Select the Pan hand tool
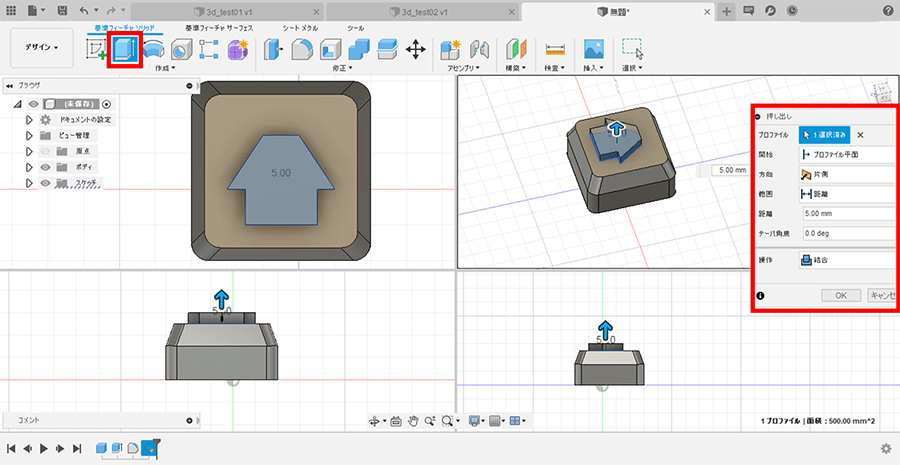 pyautogui.click(x=413, y=421)
